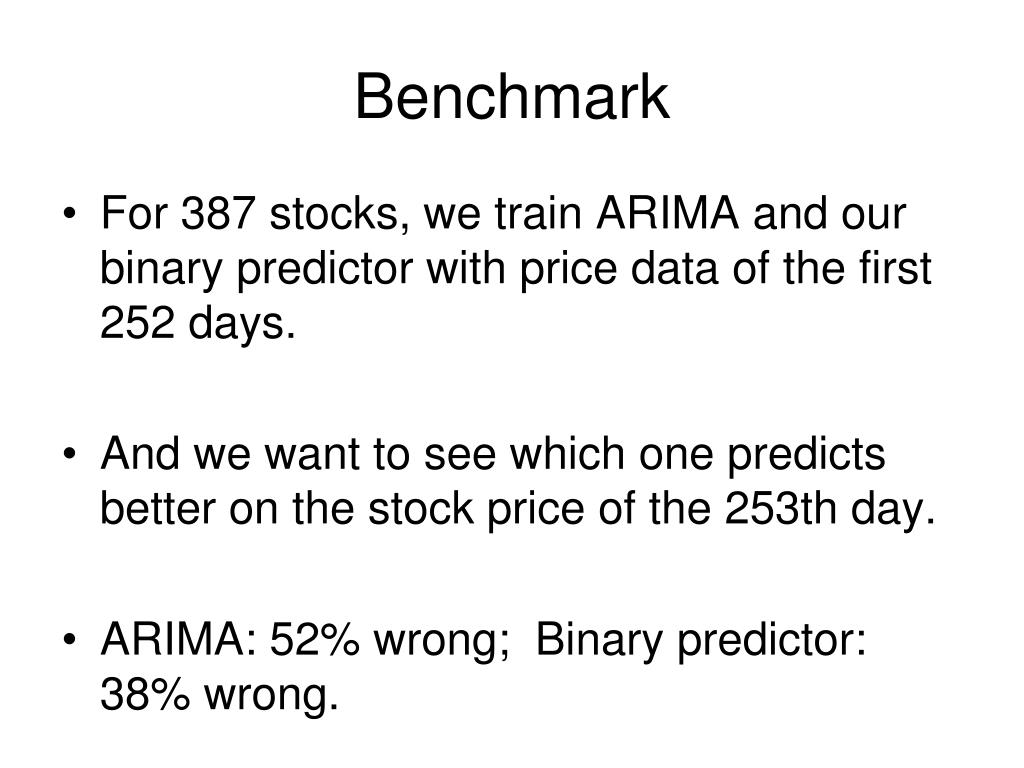This screenshot has height=768, width=1024.
Task: Click the word 'first' ending the second line
Action: [895, 268]
